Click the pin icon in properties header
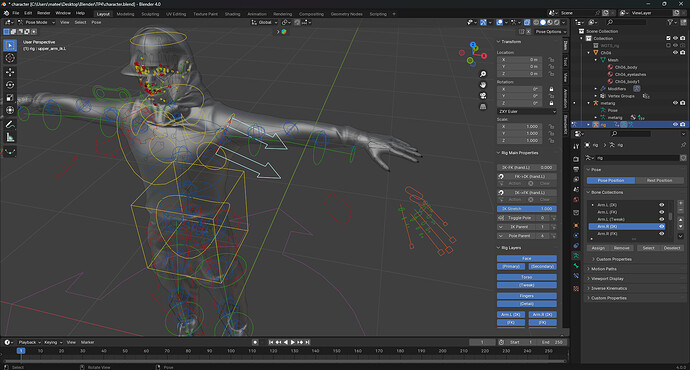This screenshot has width=690, height=370. point(683,145)
